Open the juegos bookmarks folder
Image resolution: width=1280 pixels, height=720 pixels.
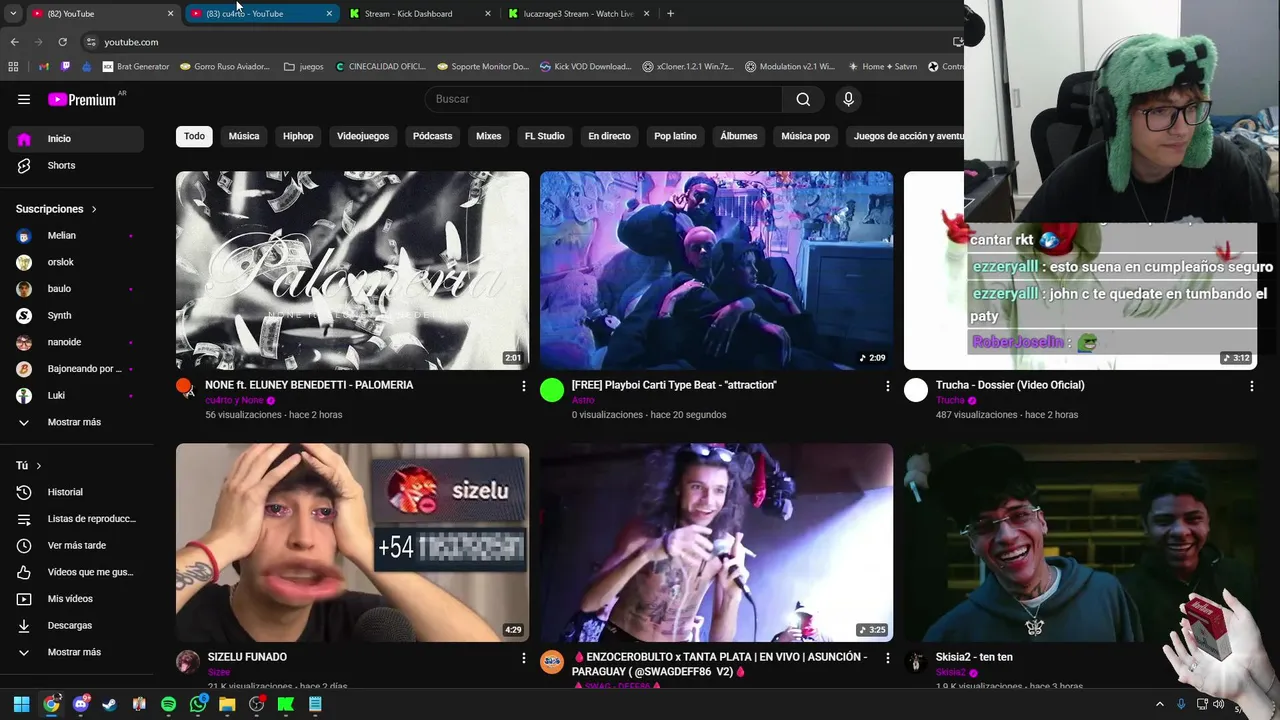point(304,67)
